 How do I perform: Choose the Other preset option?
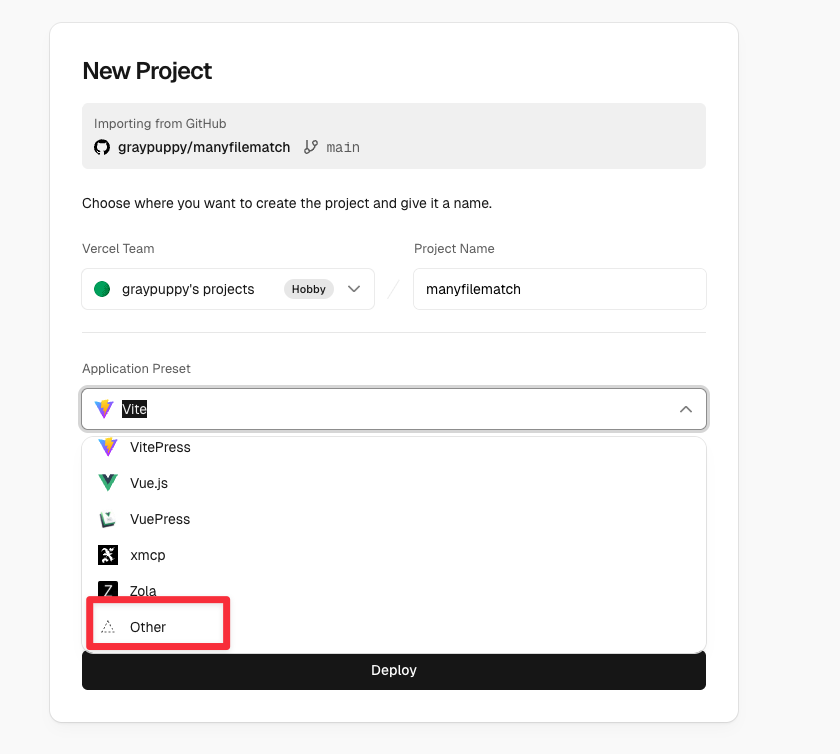click(x=148, y=627)
